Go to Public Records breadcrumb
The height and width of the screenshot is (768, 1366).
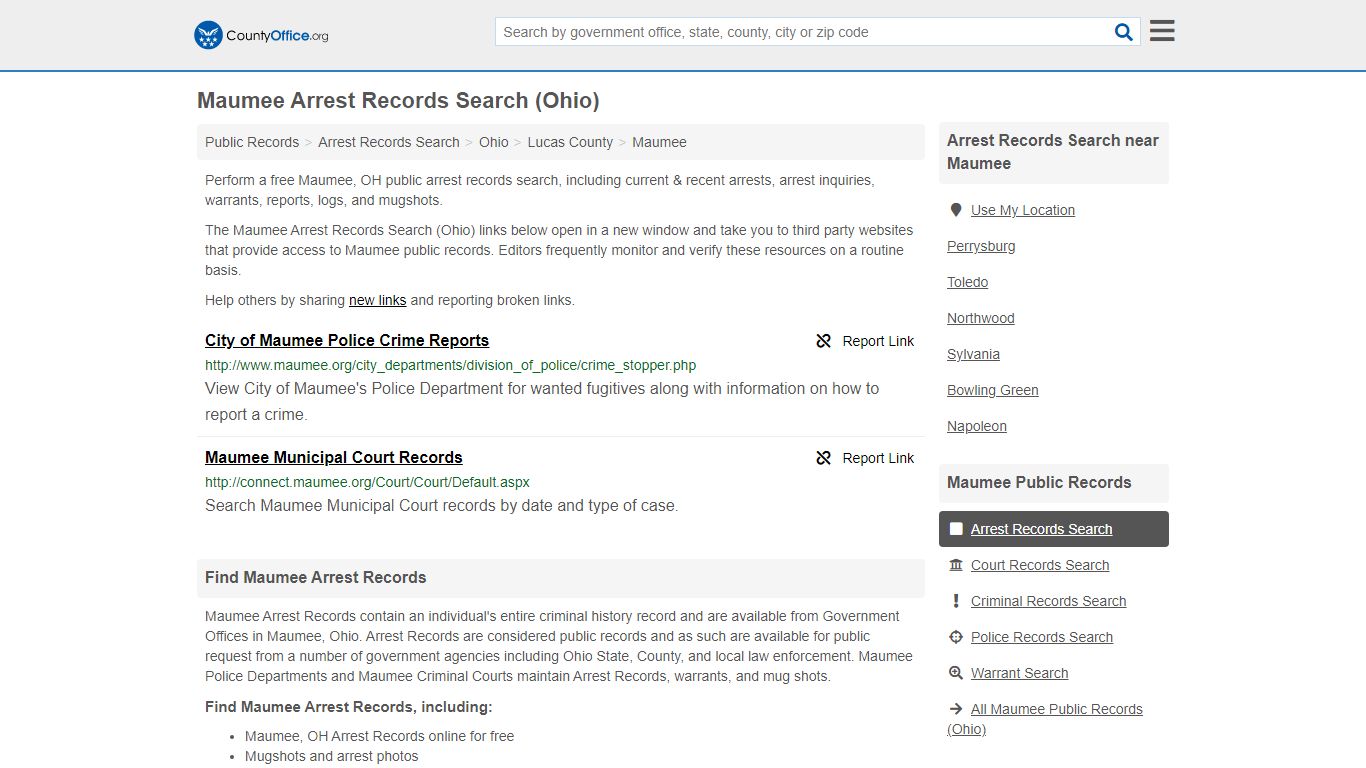[252, 142]
